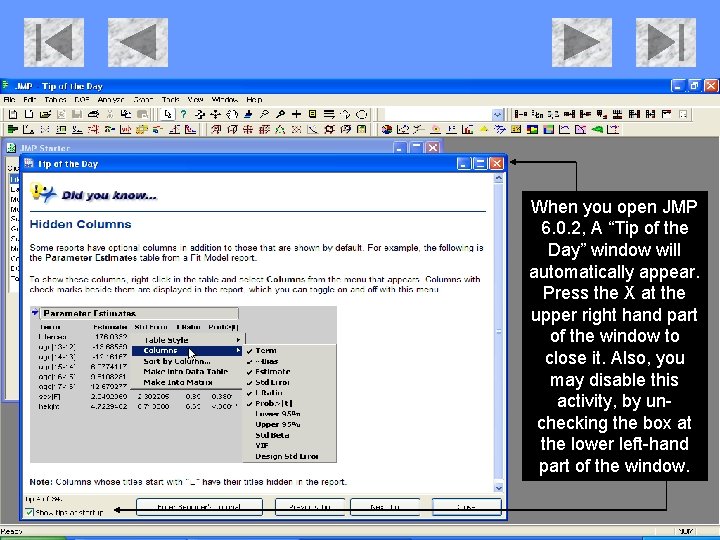Click the Open file folder toolbar icon

click(45, 114)
